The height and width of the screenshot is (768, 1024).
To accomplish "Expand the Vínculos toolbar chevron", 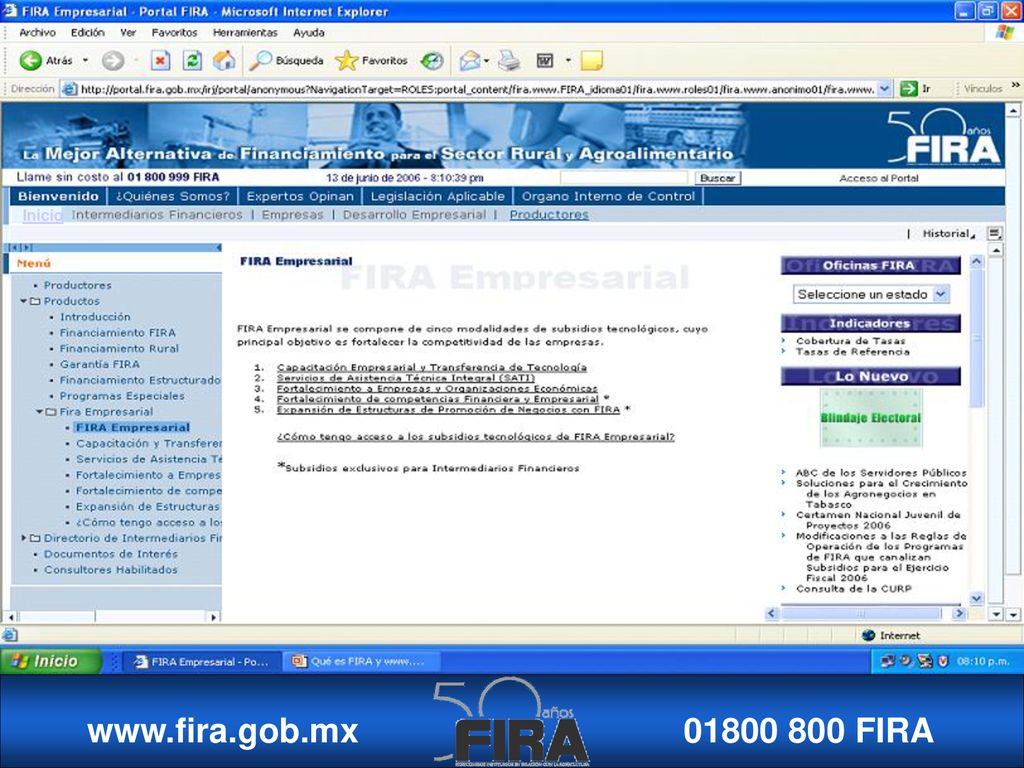I will point(1016,86).
